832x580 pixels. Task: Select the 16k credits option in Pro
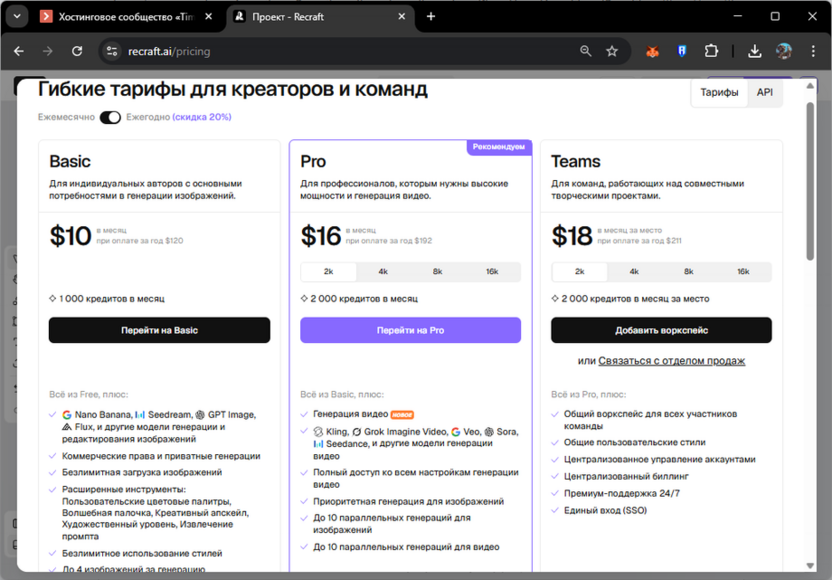492,272
